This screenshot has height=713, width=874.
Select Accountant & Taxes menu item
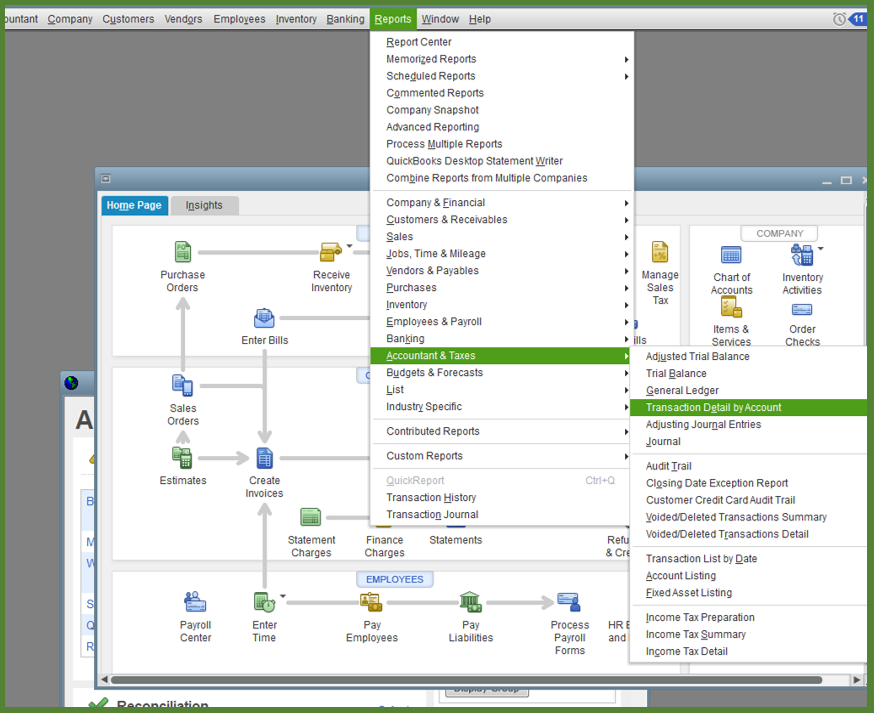tap(500, 356)
